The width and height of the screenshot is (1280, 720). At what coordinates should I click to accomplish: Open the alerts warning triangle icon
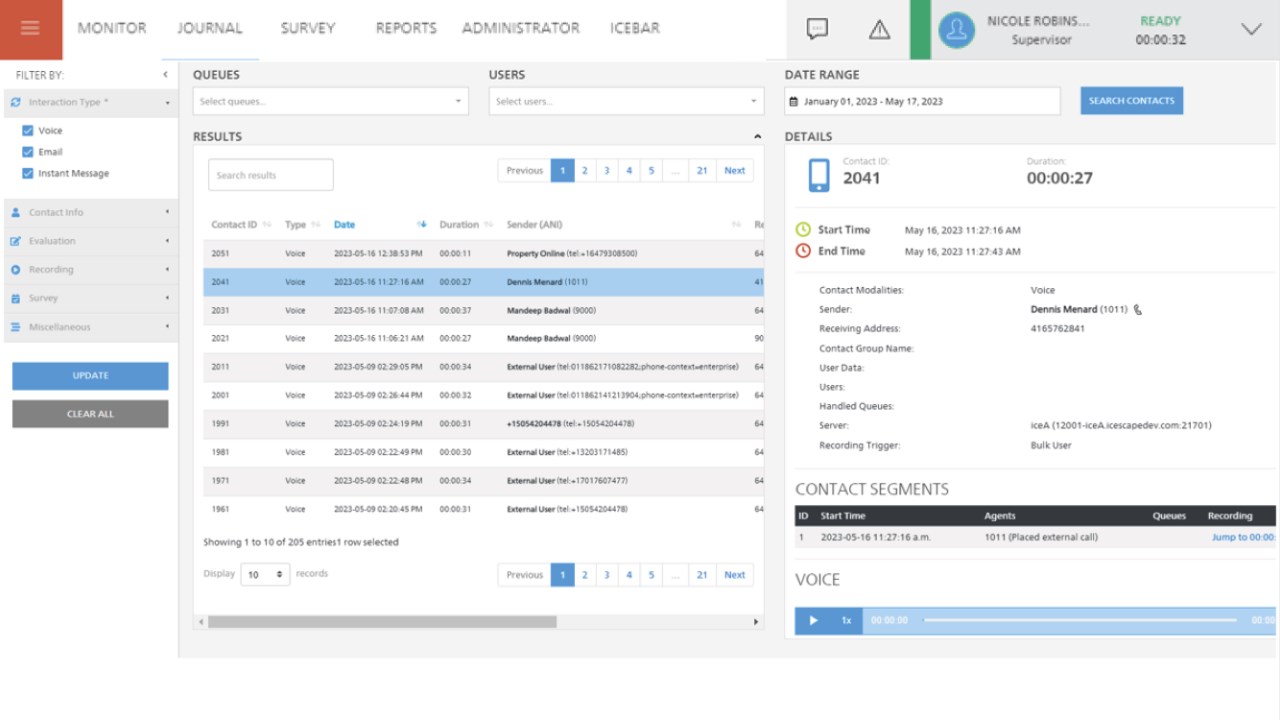[879, 30]
